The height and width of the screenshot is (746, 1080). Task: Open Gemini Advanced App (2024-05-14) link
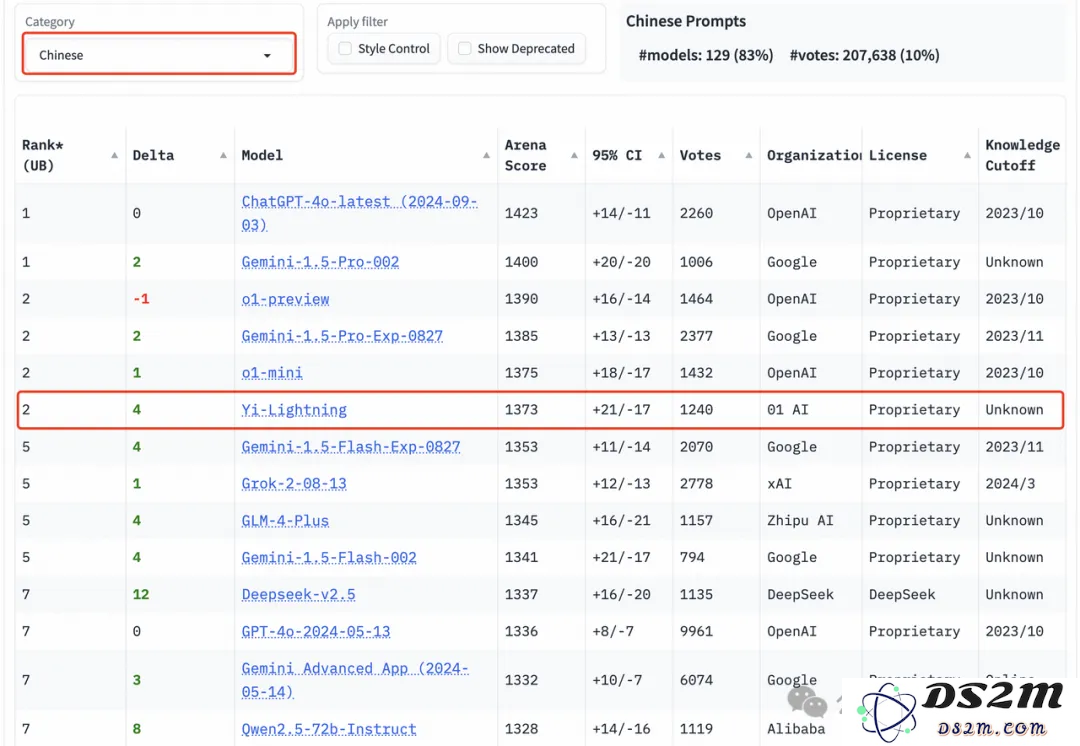pos(355,680)
